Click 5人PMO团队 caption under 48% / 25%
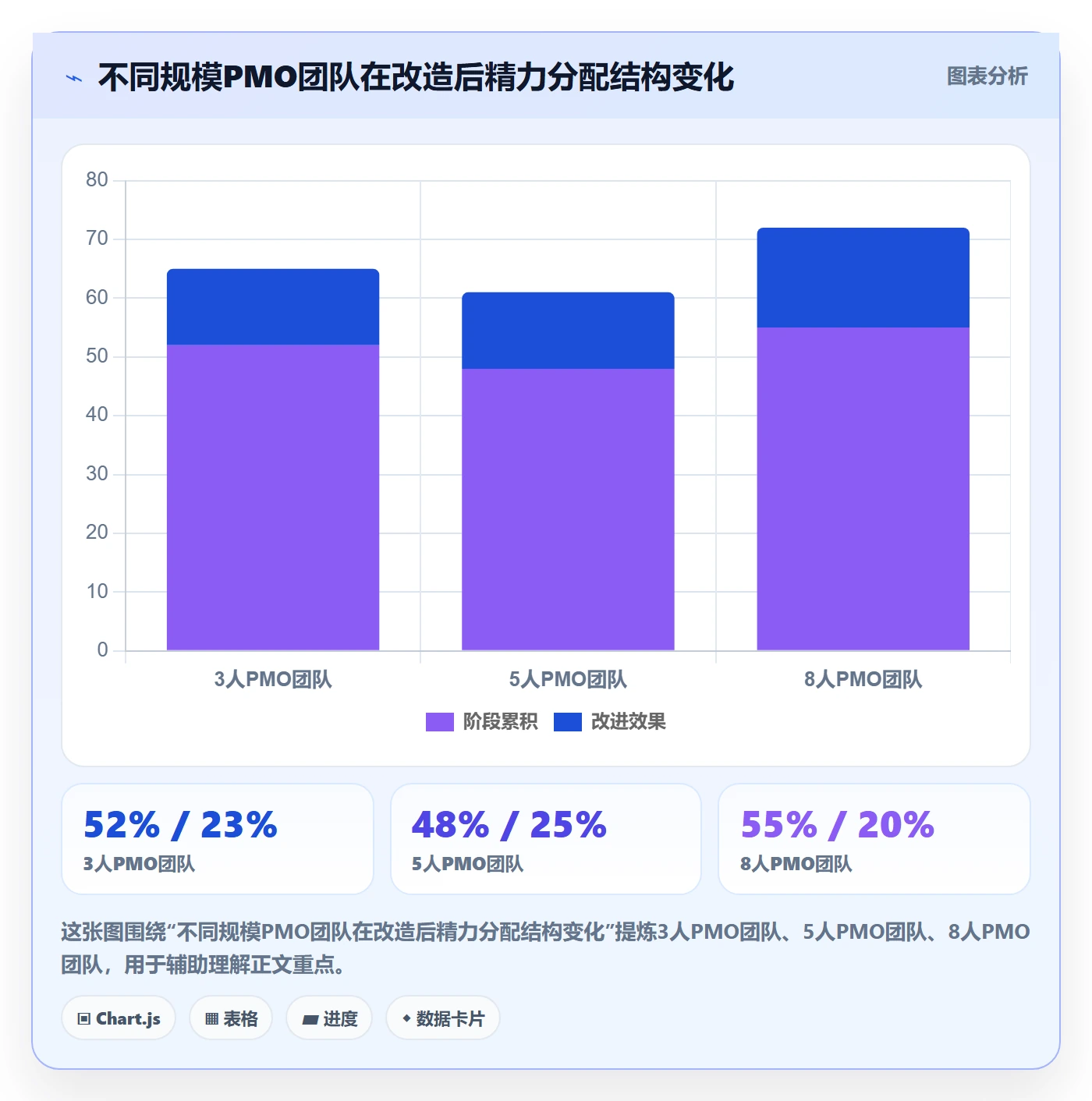The height and width of the screenshot is (1101, 1092). 467,864
